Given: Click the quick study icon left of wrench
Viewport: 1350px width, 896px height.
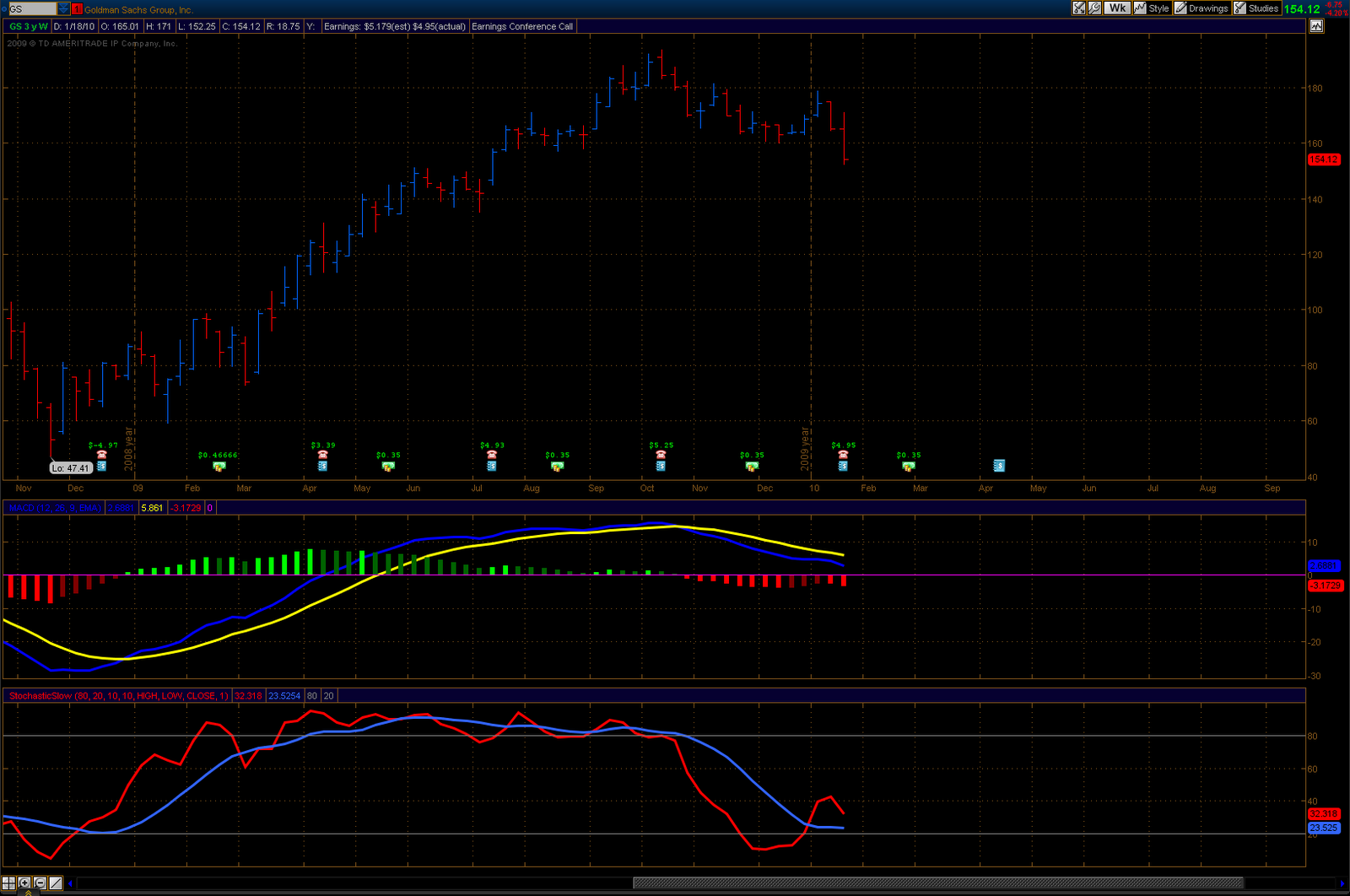Looking at the screenshot, I should pyautogui.click(x=1079, y=8).
